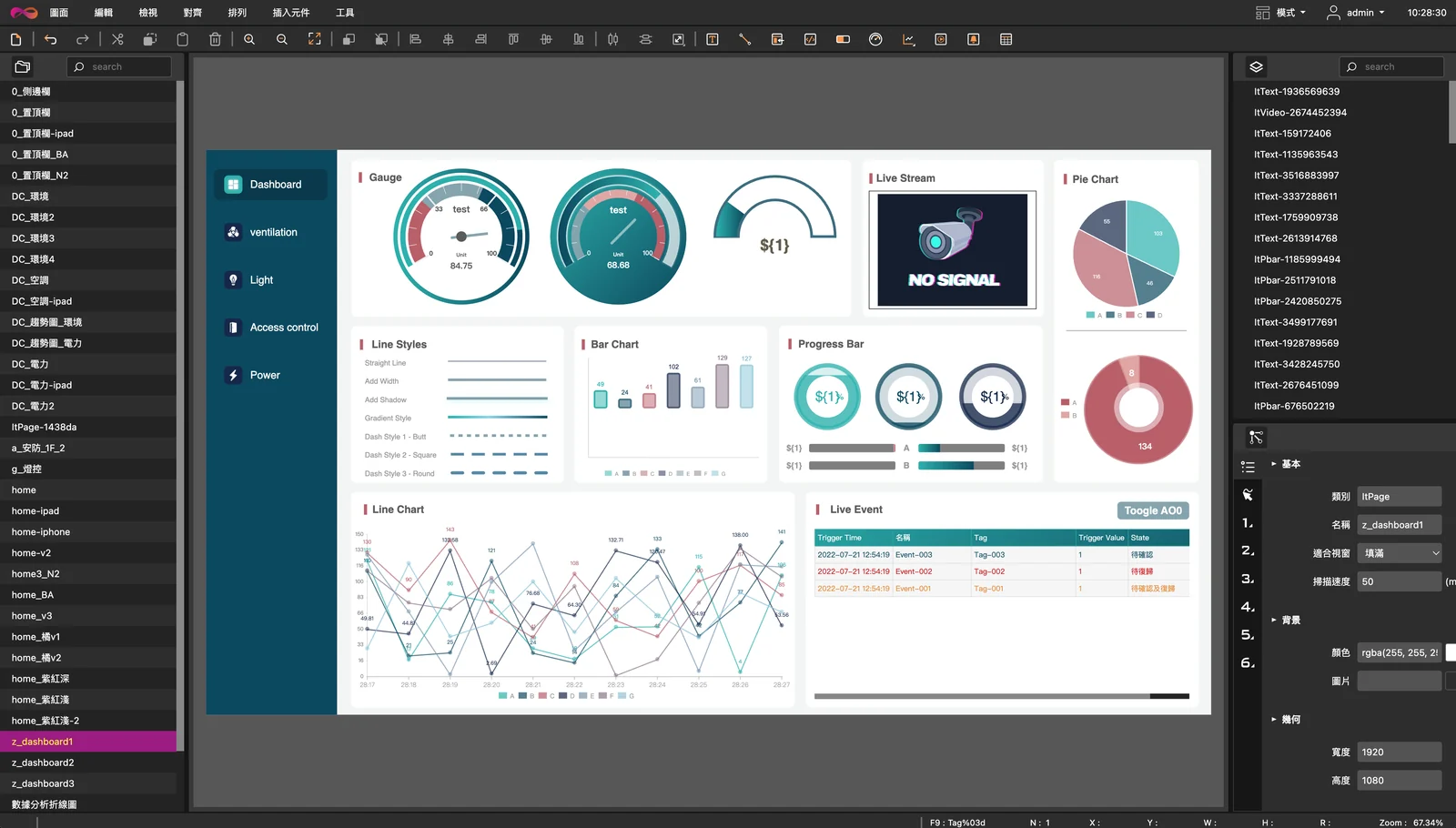This screenshot has height=828, width=1456.
Task: Insert a video player component
Action: tap(941, 39)
